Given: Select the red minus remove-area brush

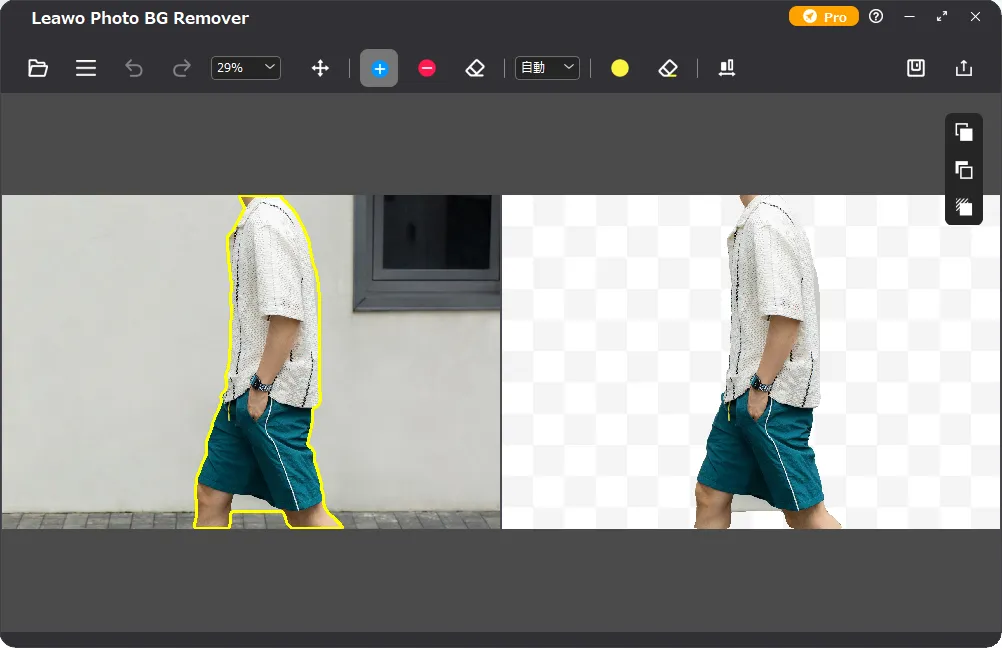Looking at the screenshot, I should pos(427,68).
